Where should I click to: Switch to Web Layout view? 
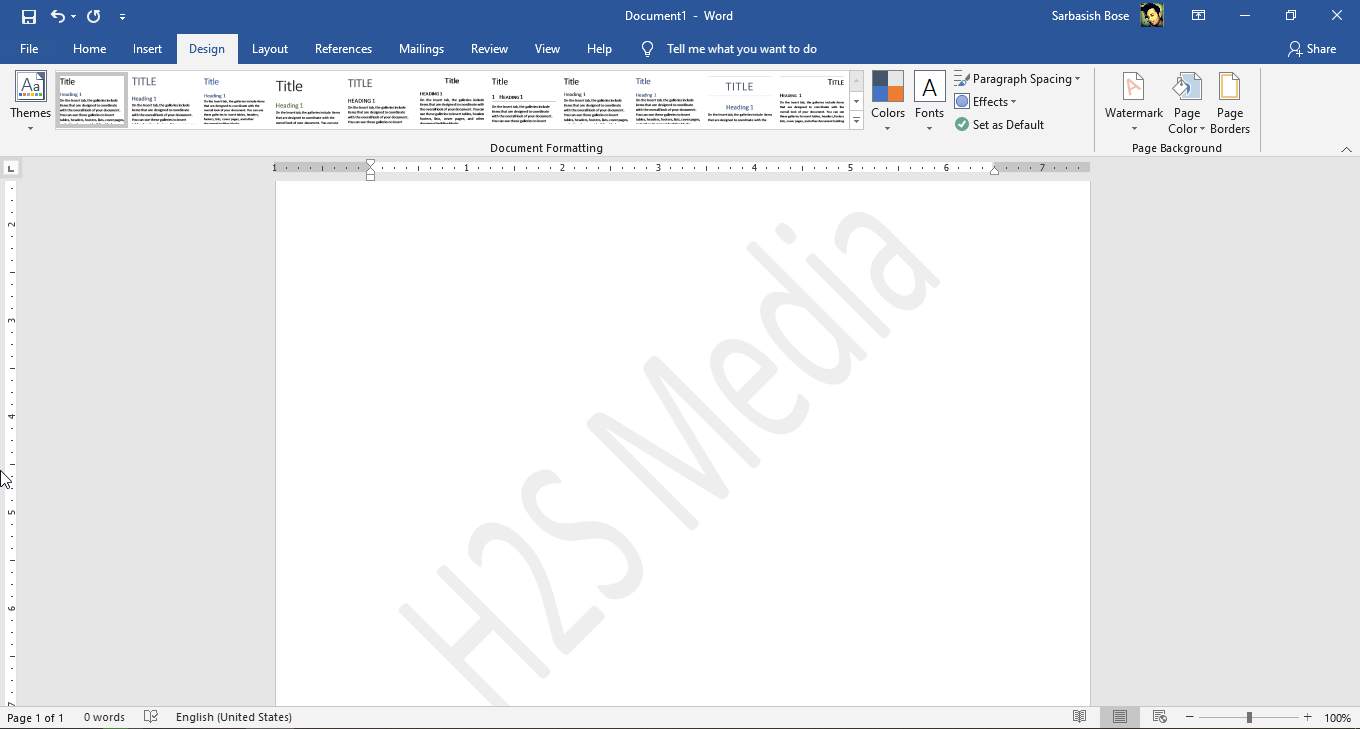pyautogui.click(x=1159, y=717)
